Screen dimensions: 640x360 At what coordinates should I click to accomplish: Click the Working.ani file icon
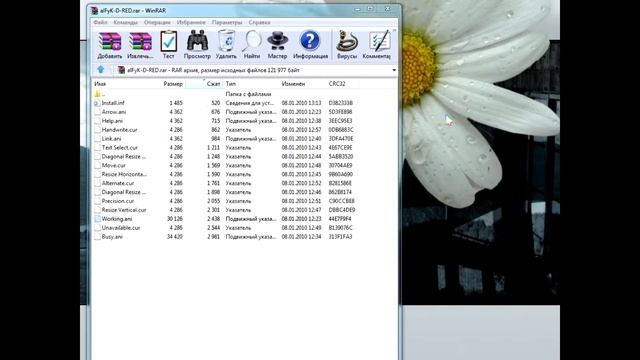(97, 219)
